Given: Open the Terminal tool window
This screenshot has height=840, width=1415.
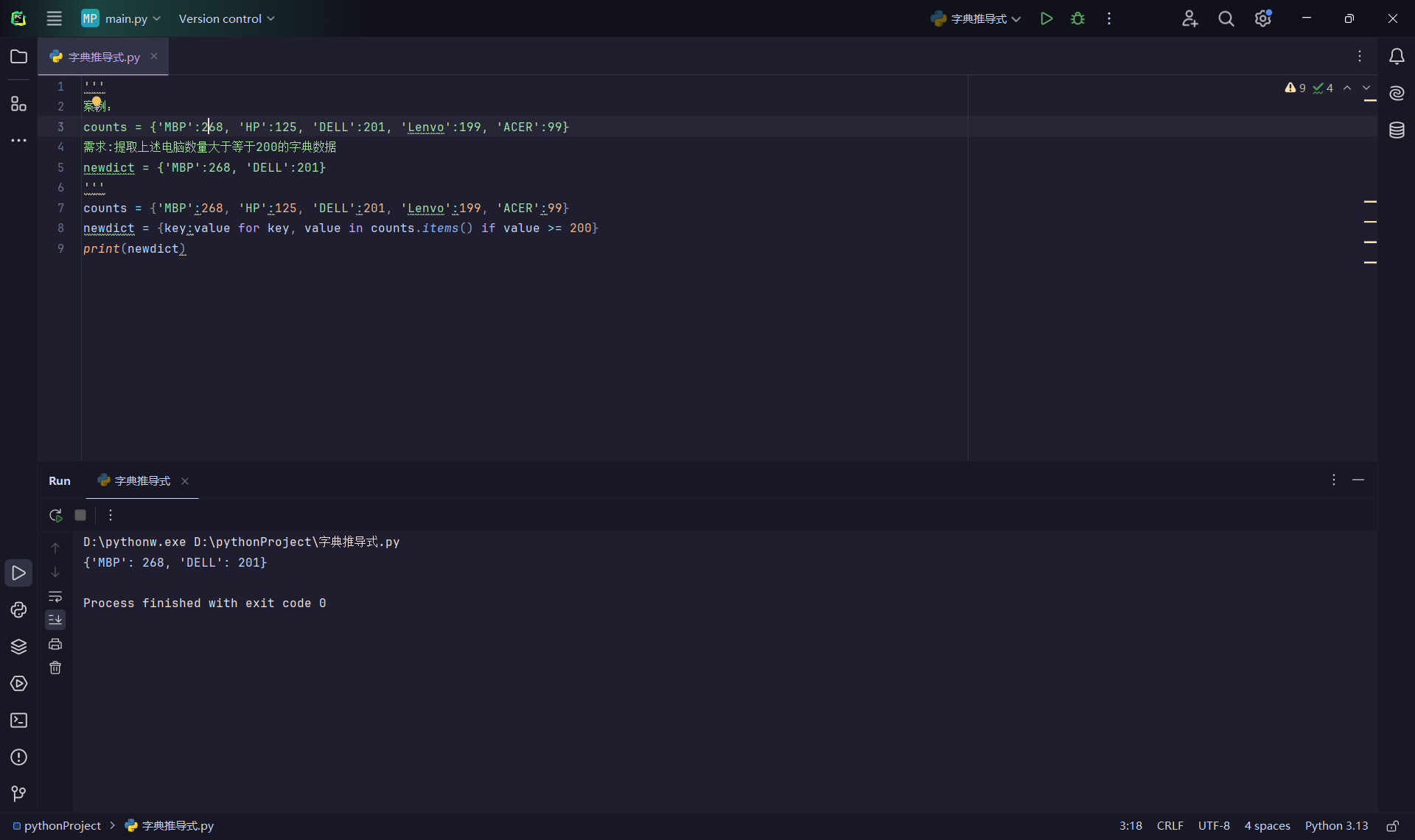Looking at the screenshot, I should coord(18,720).
